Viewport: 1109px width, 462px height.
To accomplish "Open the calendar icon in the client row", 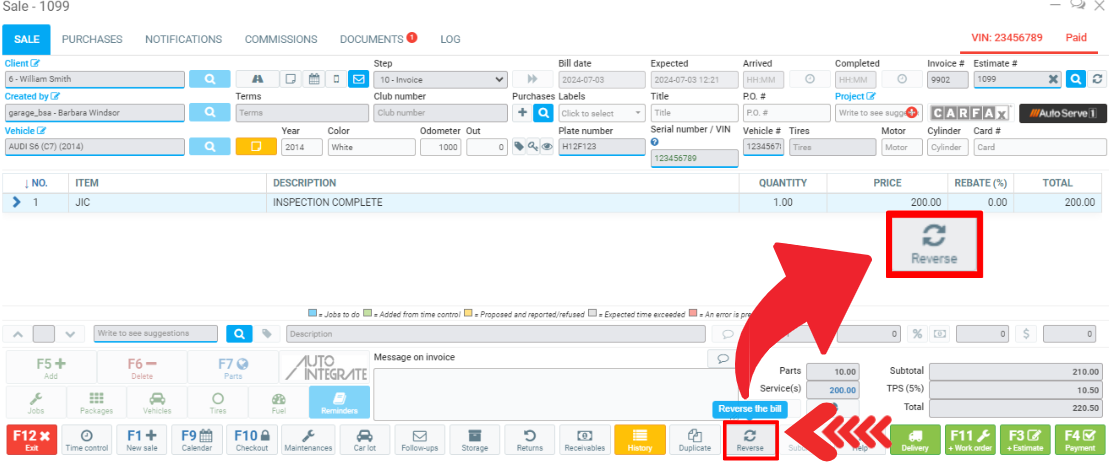I will [x=313, y=79].
